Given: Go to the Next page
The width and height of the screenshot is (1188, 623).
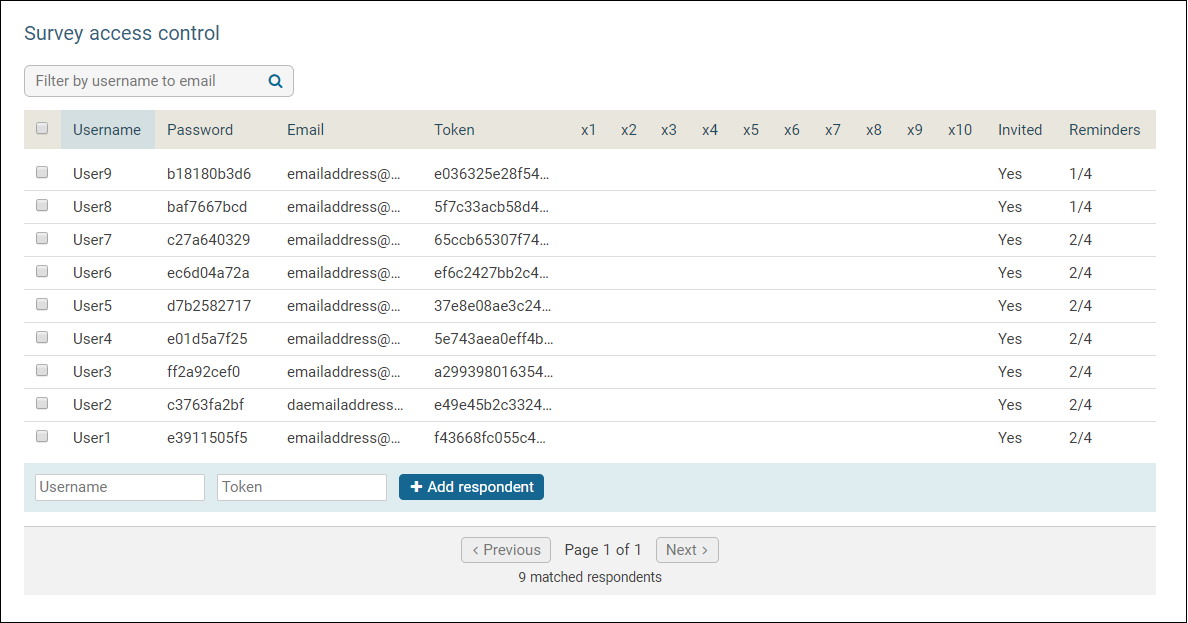Looking at the screenshot, I should pos(687,550).
